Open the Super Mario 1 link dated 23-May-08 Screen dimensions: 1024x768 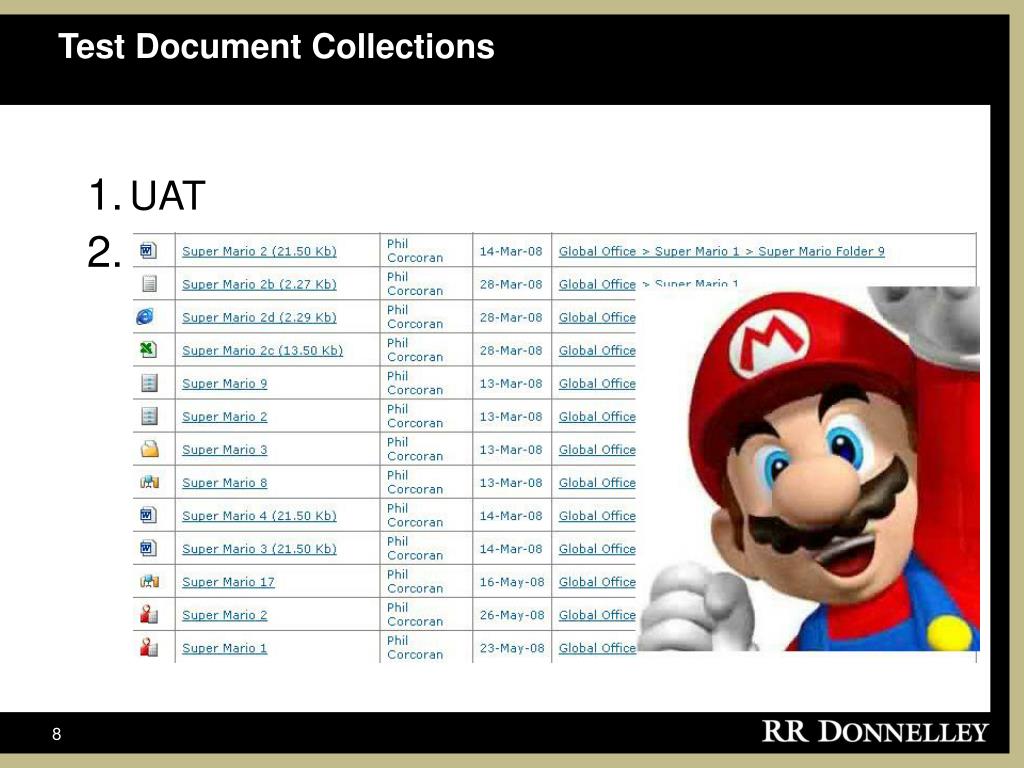click(225, 648)
